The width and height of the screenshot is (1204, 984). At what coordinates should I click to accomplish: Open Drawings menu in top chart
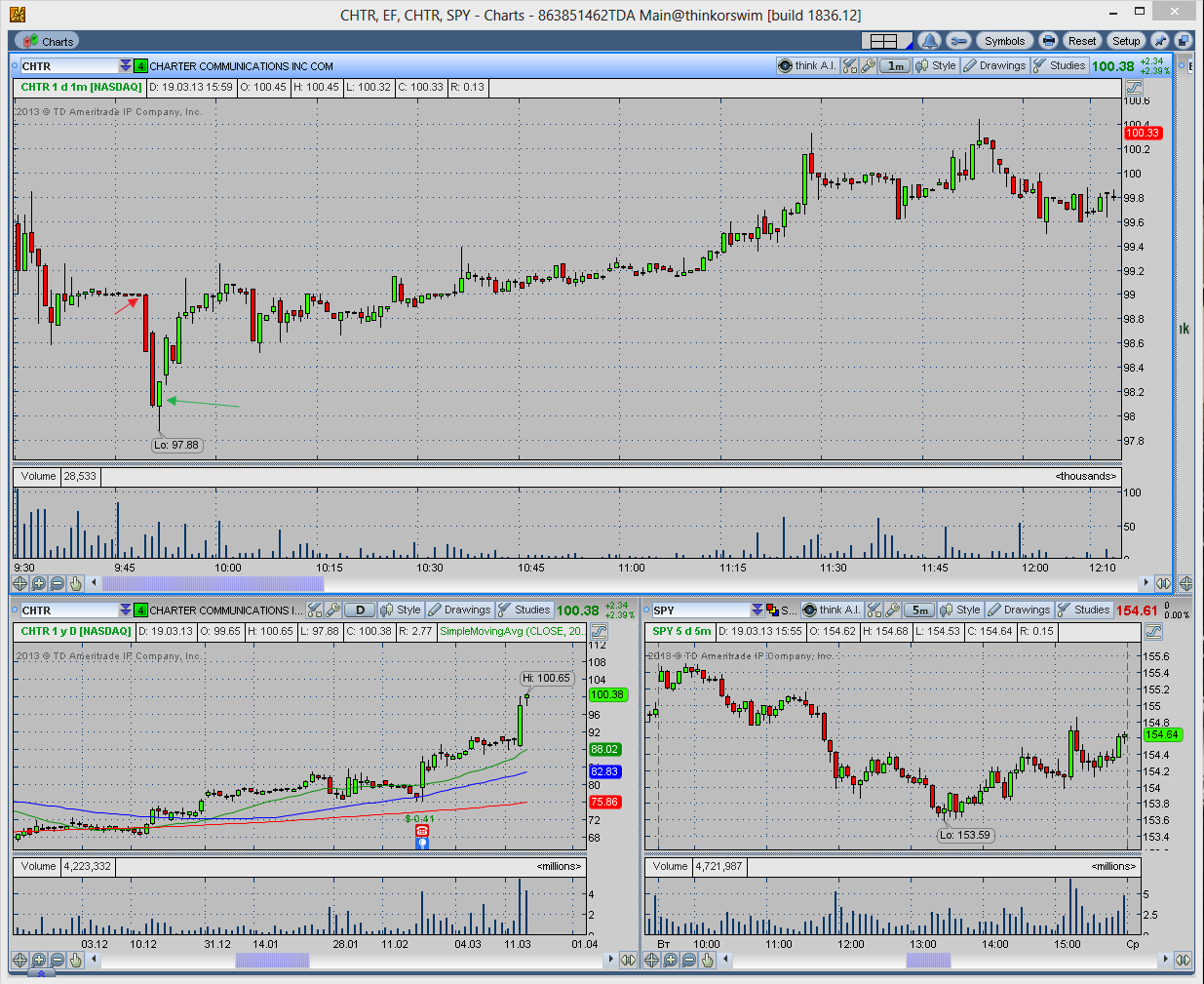(x=994, y=65)
